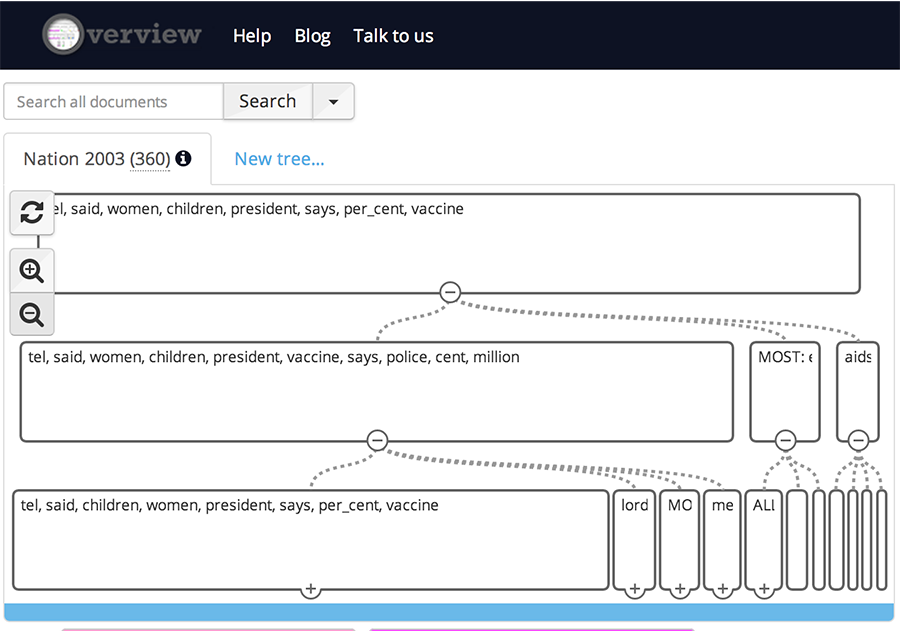Select the Nation 2003 tab
The width and height of the screenshot is (900, 631).
96,159
